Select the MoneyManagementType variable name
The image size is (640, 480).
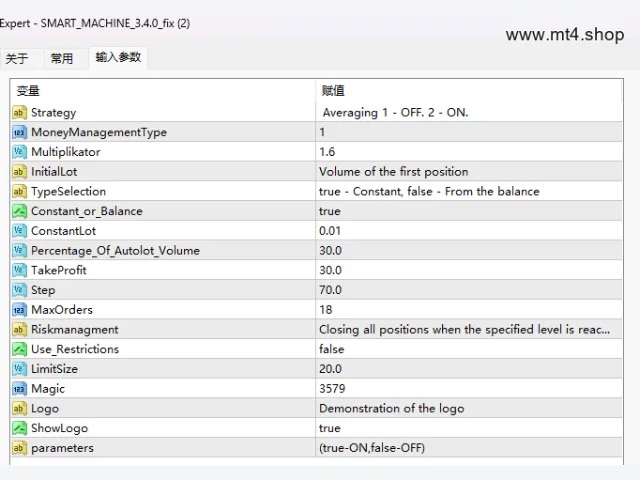point(99,132)
